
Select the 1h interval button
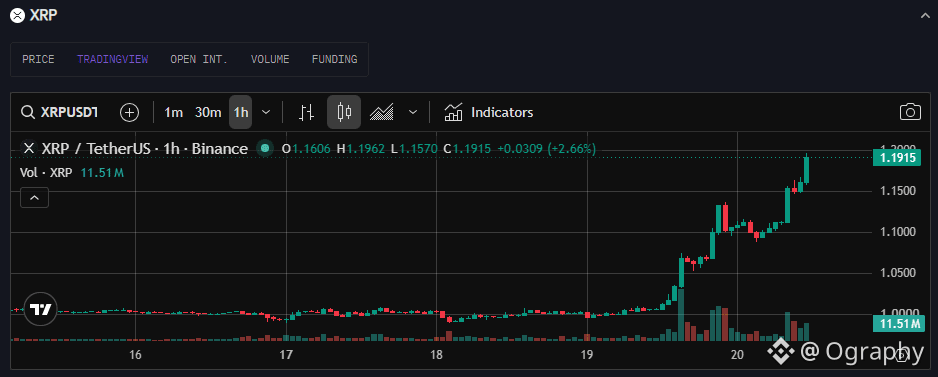(x=241, y=112)
